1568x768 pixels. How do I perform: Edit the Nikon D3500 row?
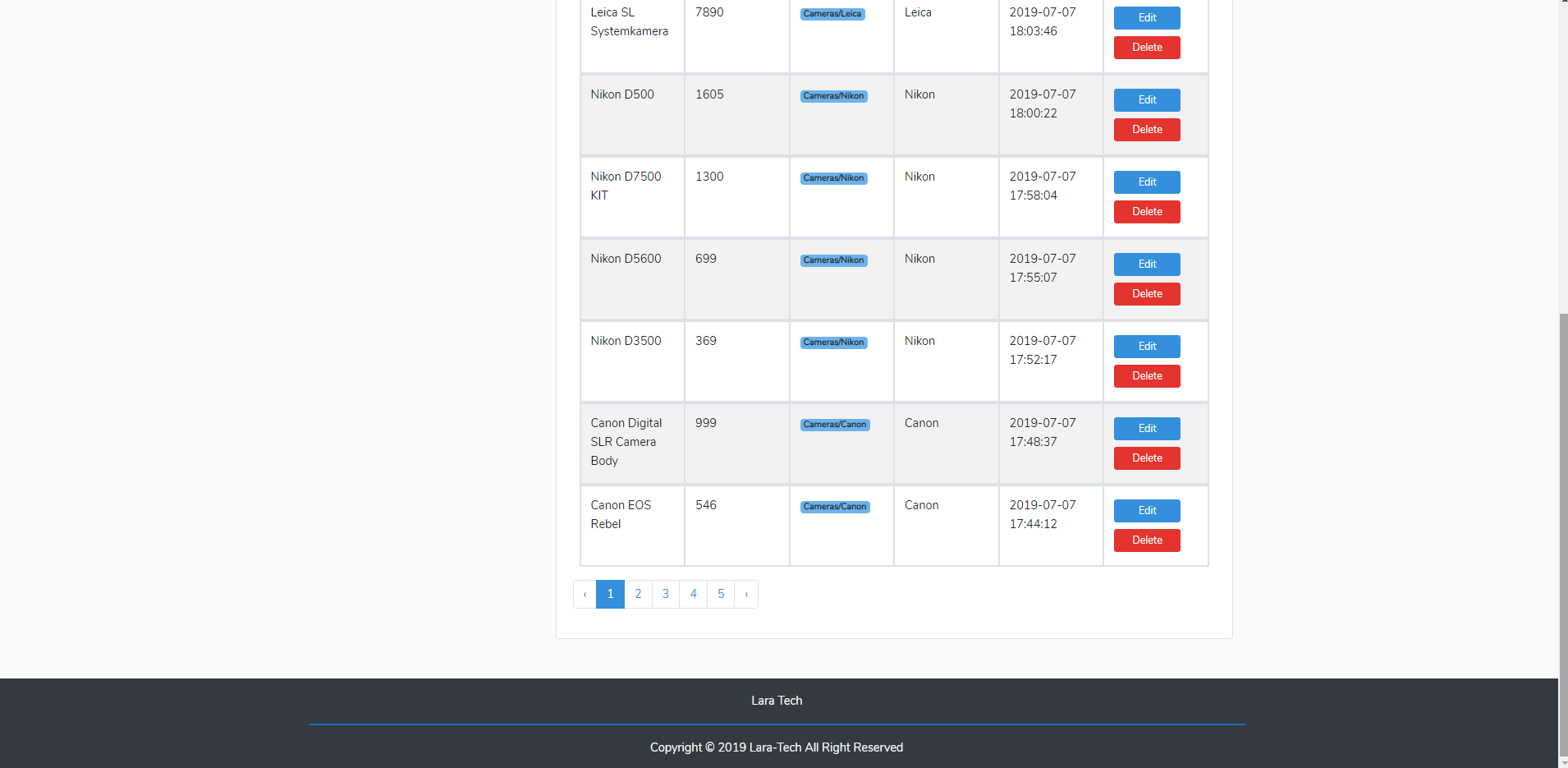tap(1147, 347)
